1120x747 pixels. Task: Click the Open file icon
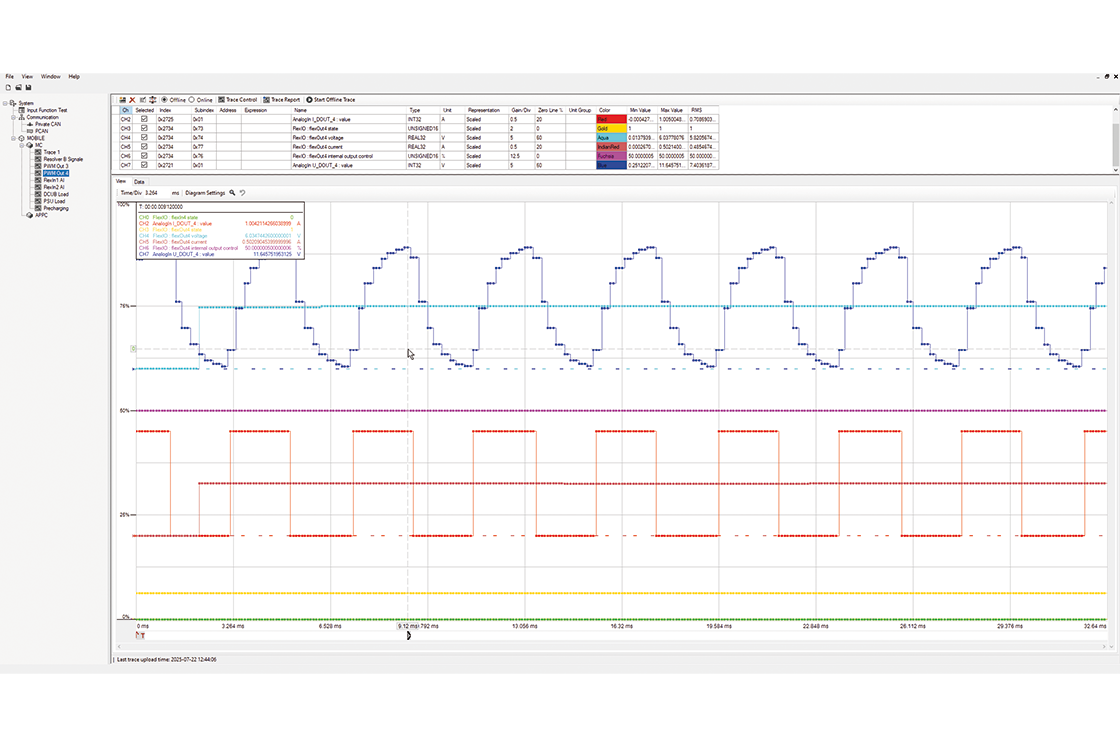[x=19, y=87]
